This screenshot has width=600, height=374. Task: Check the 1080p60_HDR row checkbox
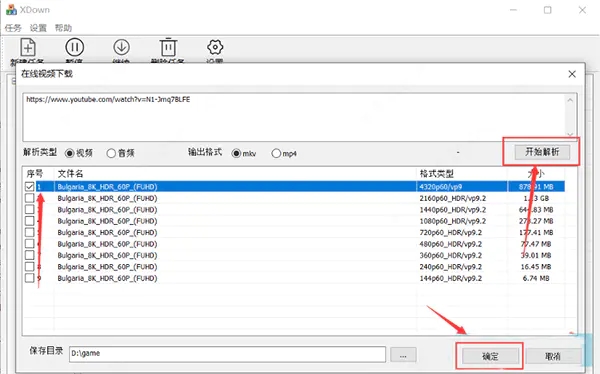tap(29, 221)
